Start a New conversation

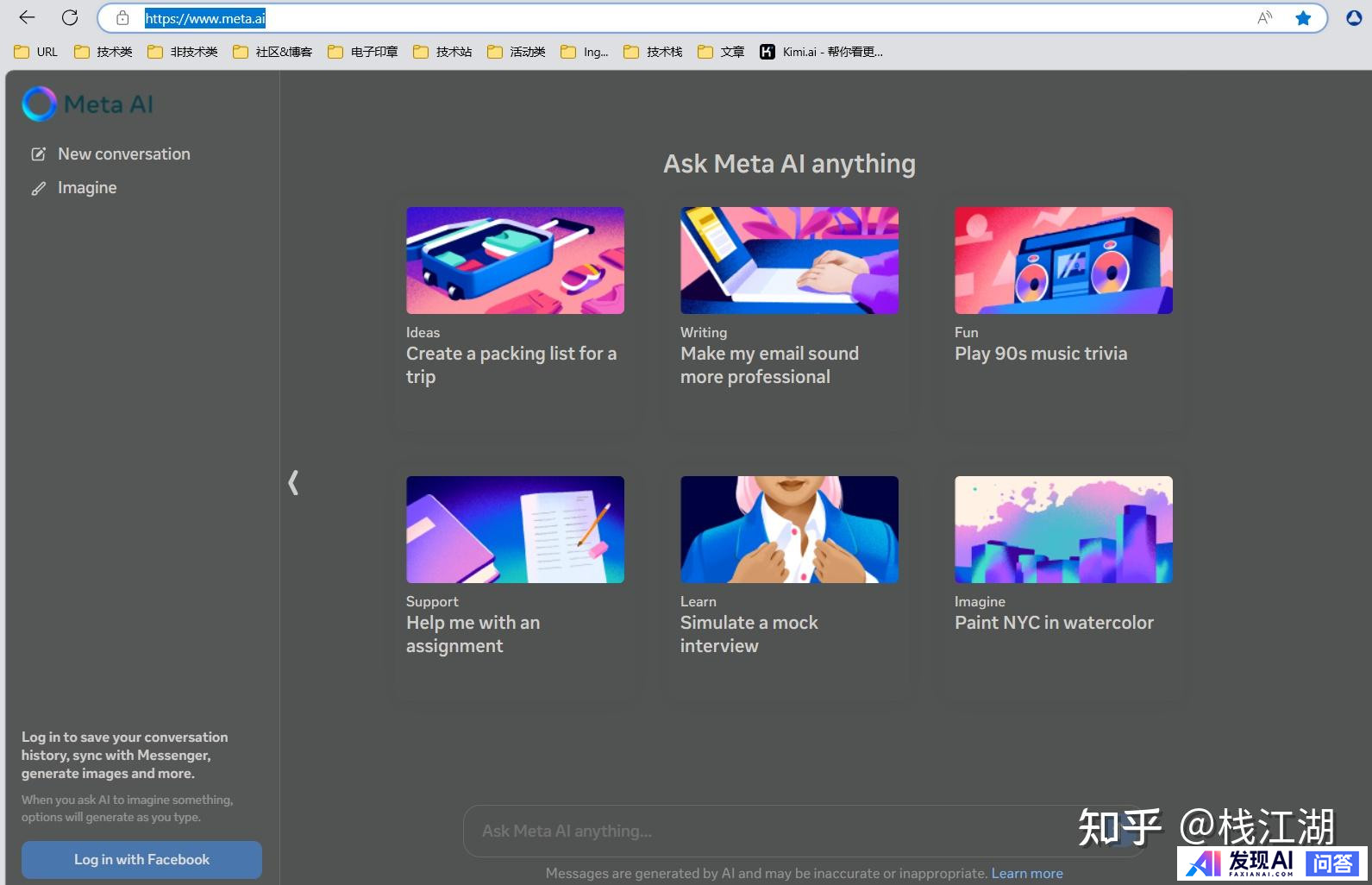[x=123, y=154]
